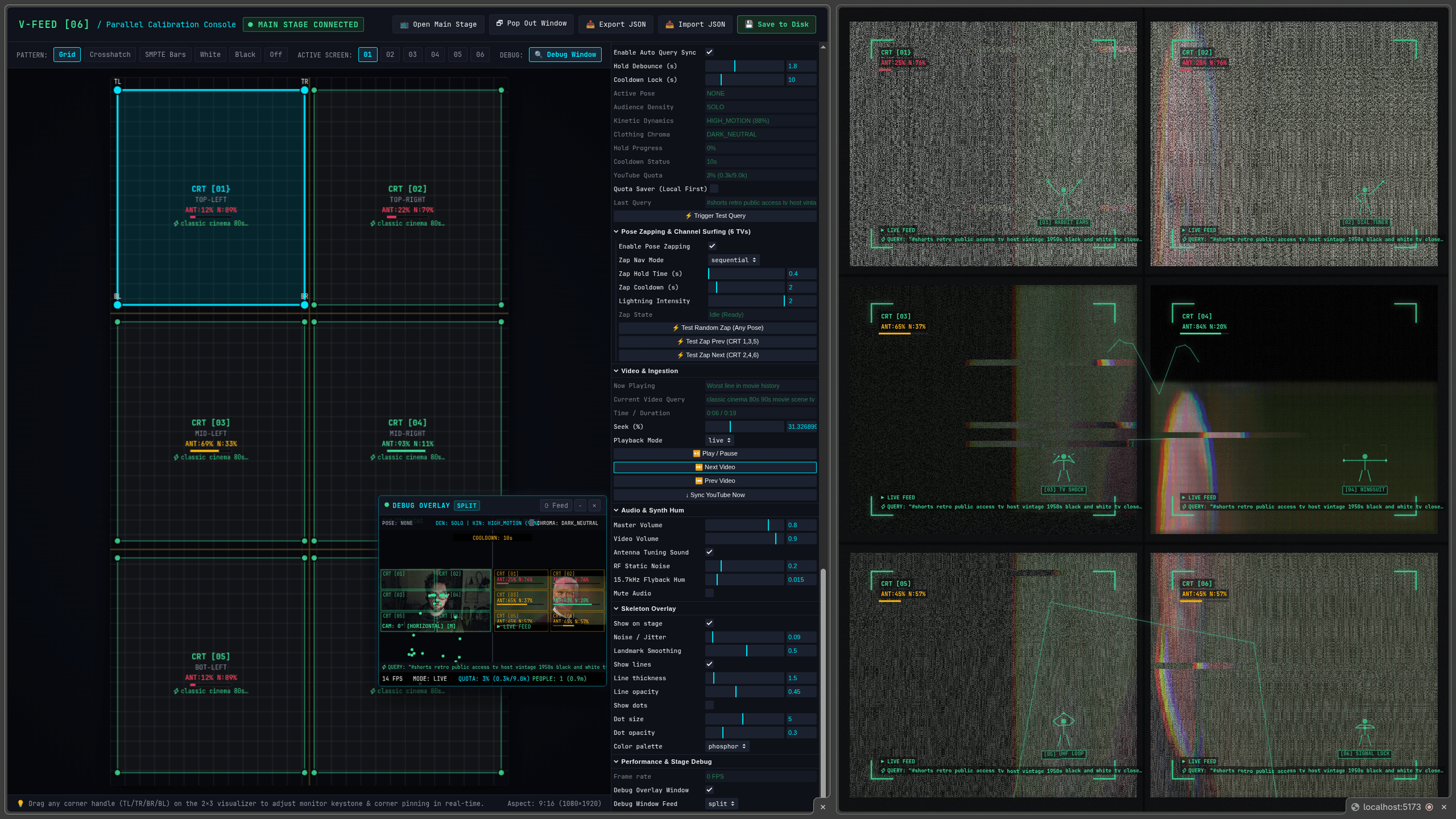Save calibration to disk
Viewport: 1456px width, 819px height.
coord(777,24)
